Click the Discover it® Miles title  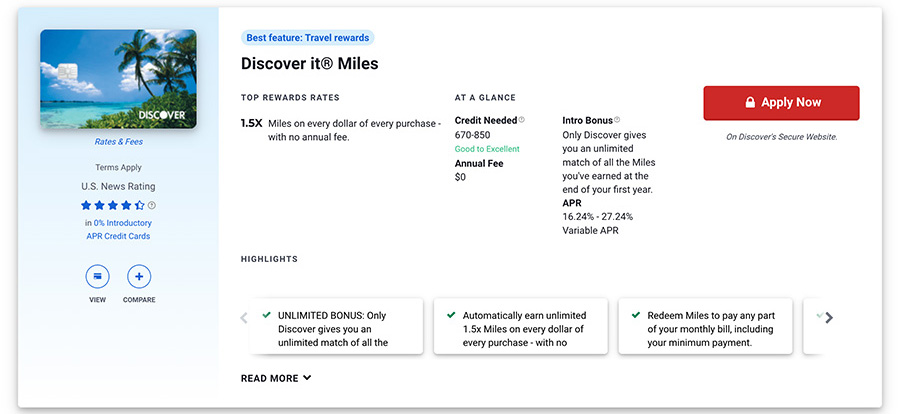[309, 63]
